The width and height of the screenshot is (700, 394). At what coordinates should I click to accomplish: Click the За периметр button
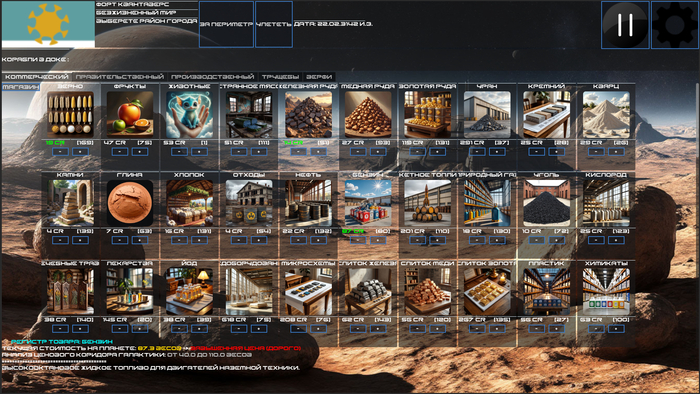(x=226, y=25)
